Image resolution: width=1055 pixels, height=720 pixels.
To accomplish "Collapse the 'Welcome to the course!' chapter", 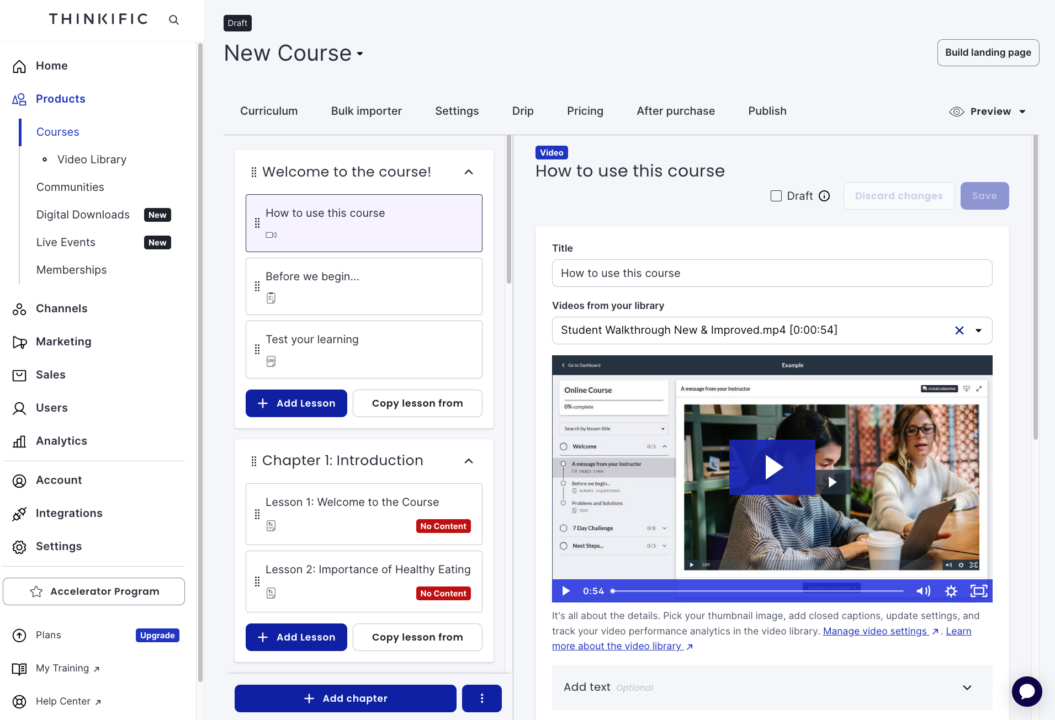I will point(468,171).
